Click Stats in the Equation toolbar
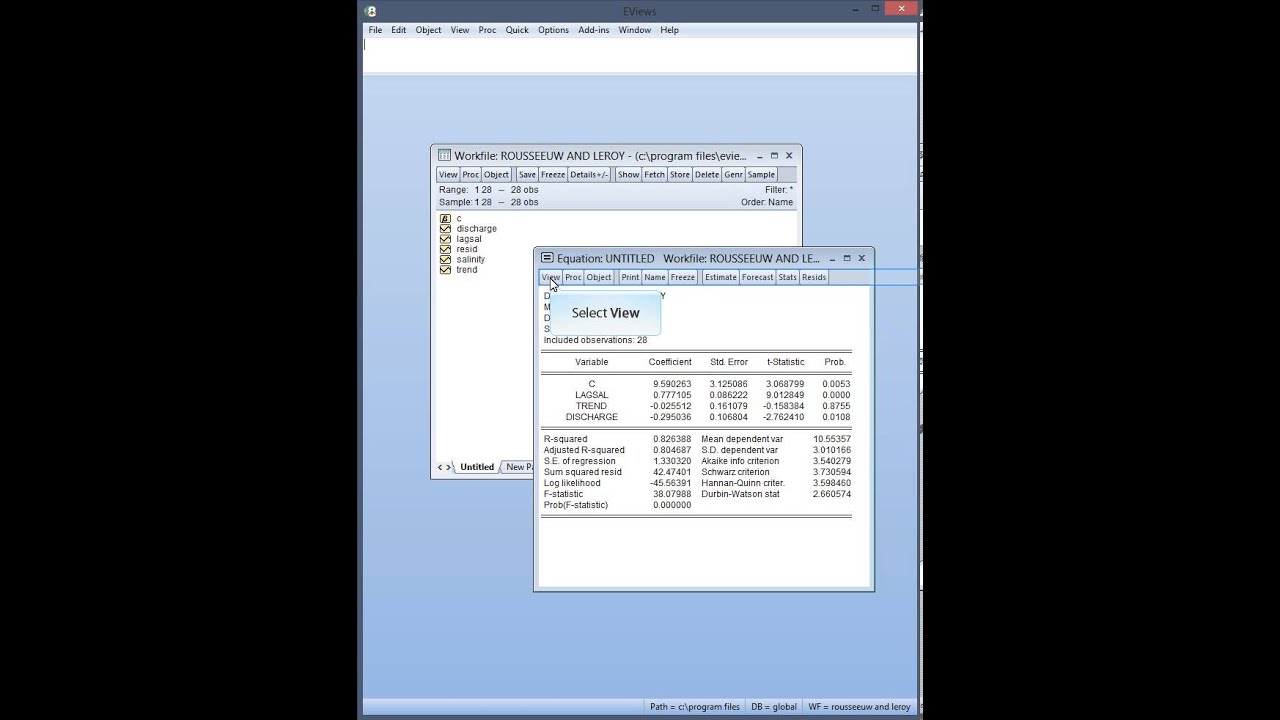 point(787,278)
